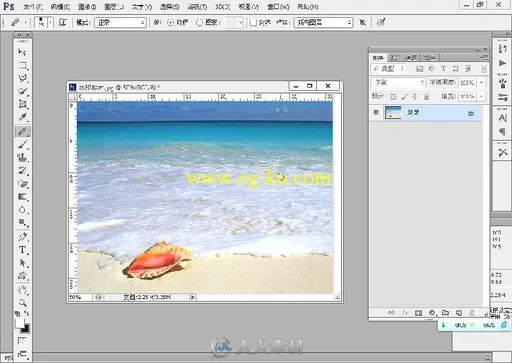The width and height of the screenshot is (512, 363).
Task: Select the Lasso tool
Action: pos(22,78)
